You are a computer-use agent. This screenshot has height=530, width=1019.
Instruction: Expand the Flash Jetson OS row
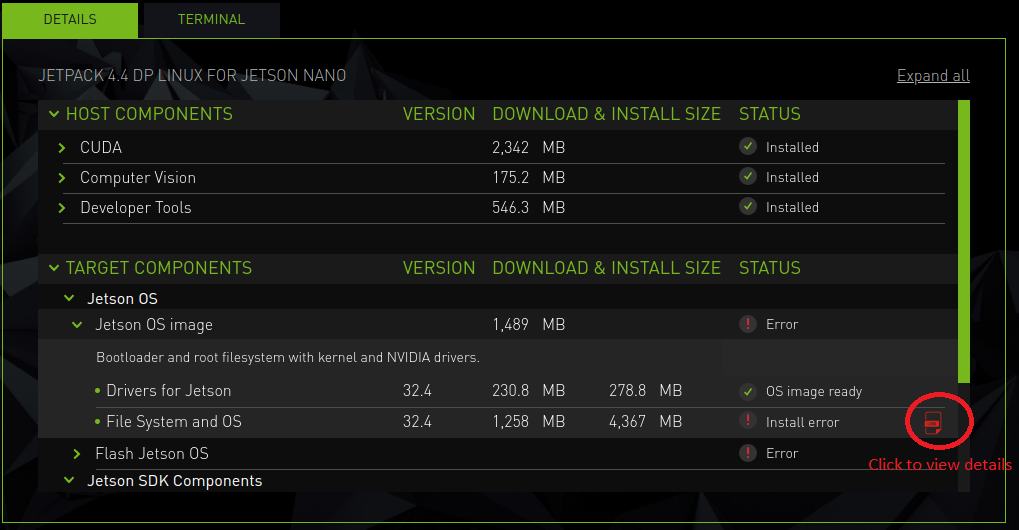point(77,454)
